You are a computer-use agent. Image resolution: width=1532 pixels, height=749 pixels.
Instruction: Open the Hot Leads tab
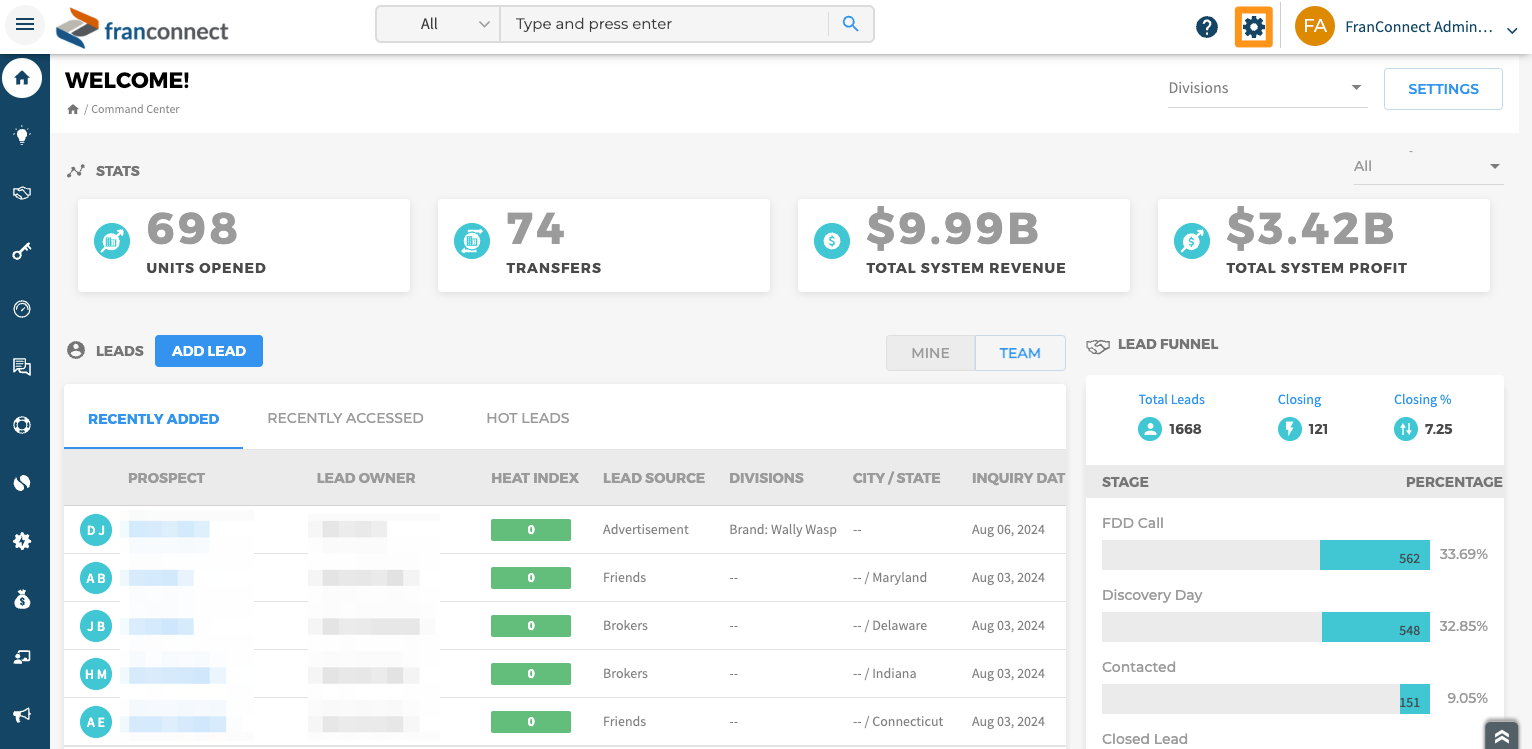pyautogui.click(x=527, y=418)
